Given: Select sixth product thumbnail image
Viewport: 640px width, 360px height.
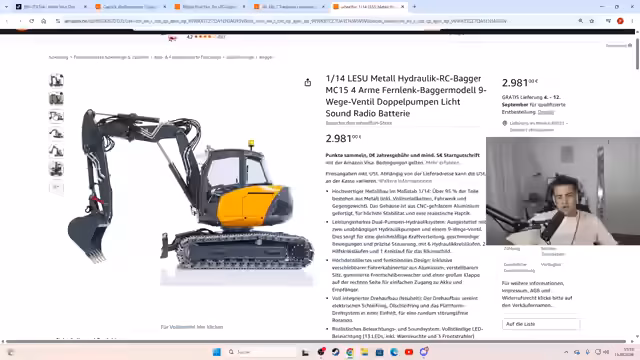Looking at the screenshot, I should click(x=56, y=169).
